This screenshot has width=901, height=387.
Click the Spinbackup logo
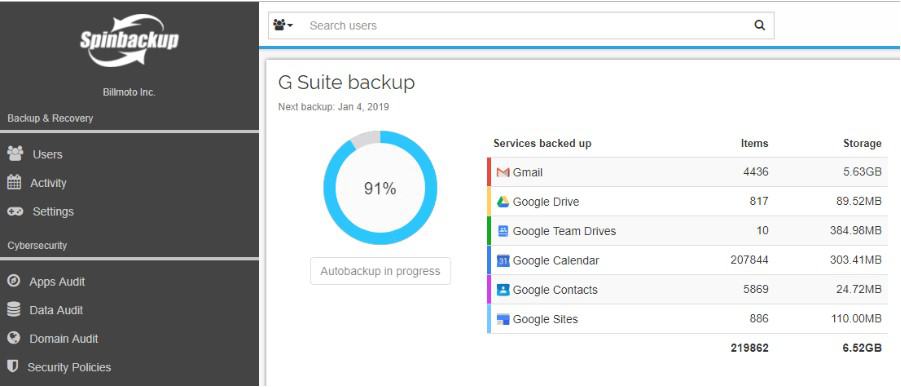point(129,40)
